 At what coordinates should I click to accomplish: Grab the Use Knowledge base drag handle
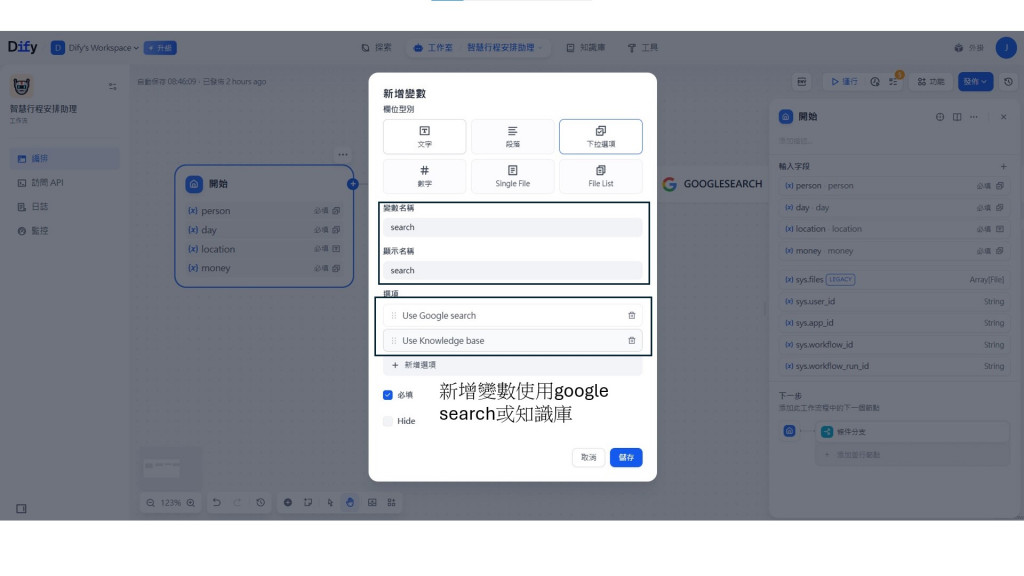coord(393,340)
